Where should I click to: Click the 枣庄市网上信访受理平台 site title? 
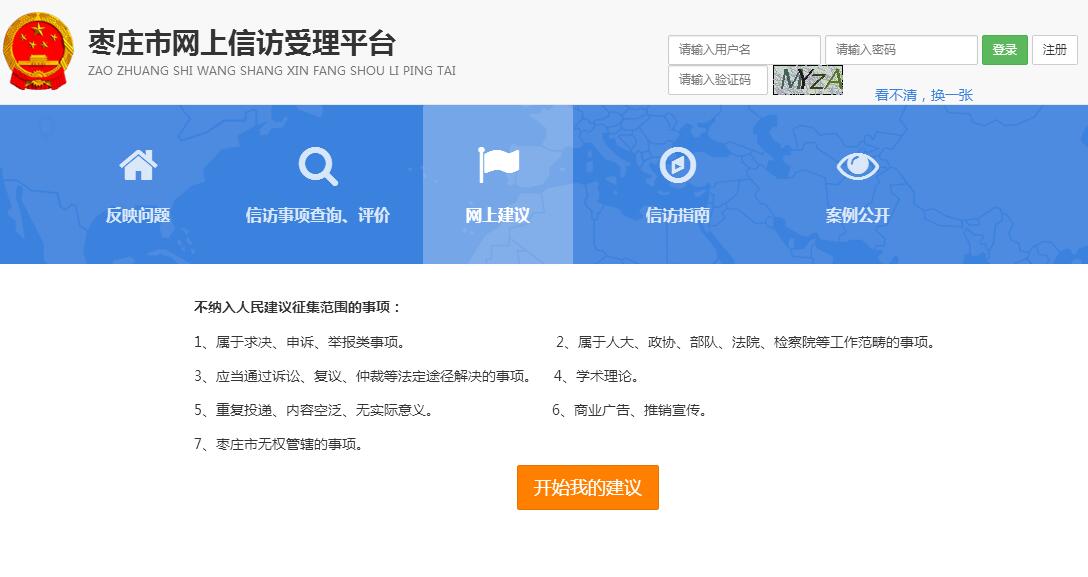[x=242, y=43]
